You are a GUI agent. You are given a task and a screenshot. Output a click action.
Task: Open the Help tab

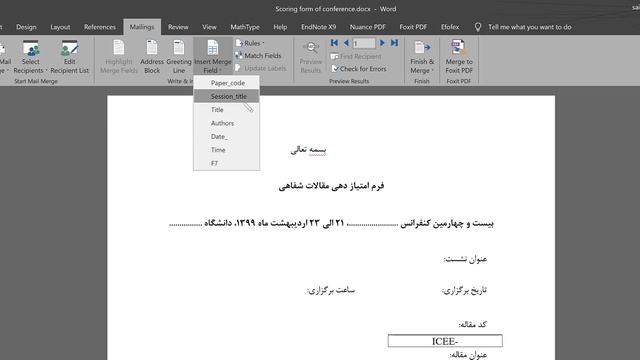(x=280, y=27)
